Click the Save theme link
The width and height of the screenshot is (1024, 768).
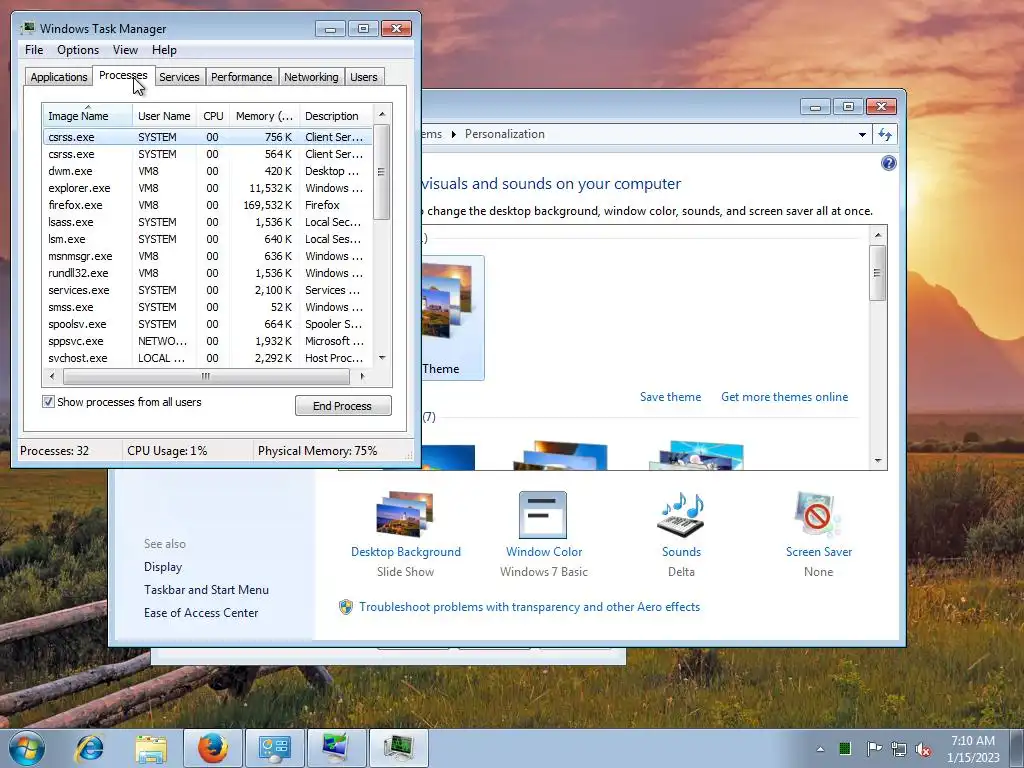tap(670, 396)
